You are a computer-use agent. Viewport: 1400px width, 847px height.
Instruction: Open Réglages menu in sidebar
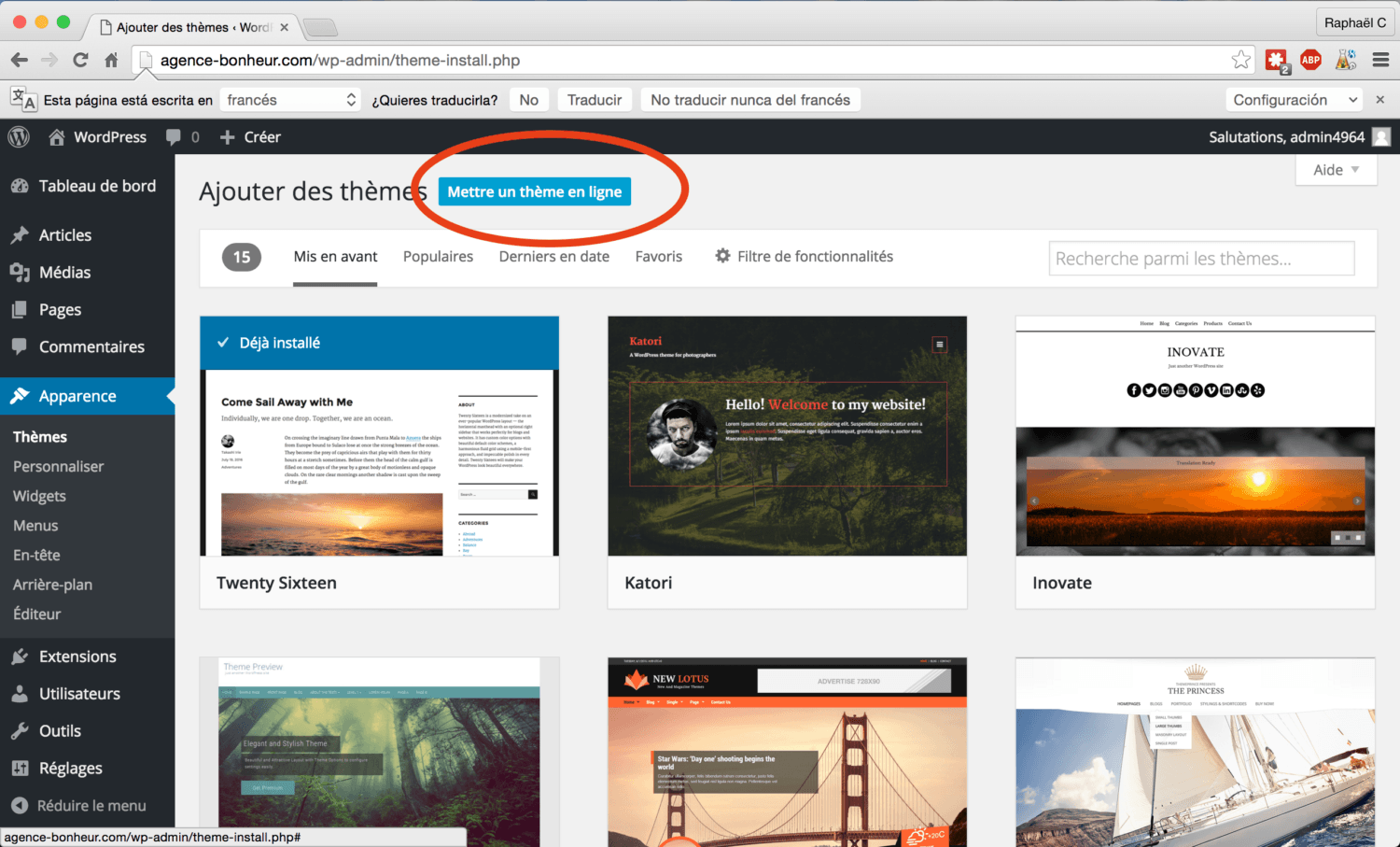coord(87,769)
